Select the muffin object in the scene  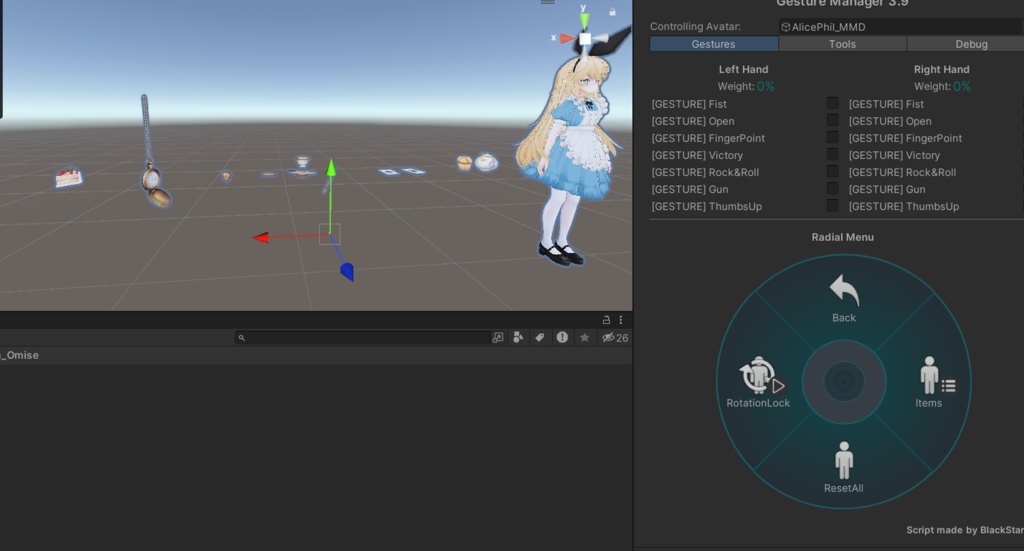(x=464, y=163)
